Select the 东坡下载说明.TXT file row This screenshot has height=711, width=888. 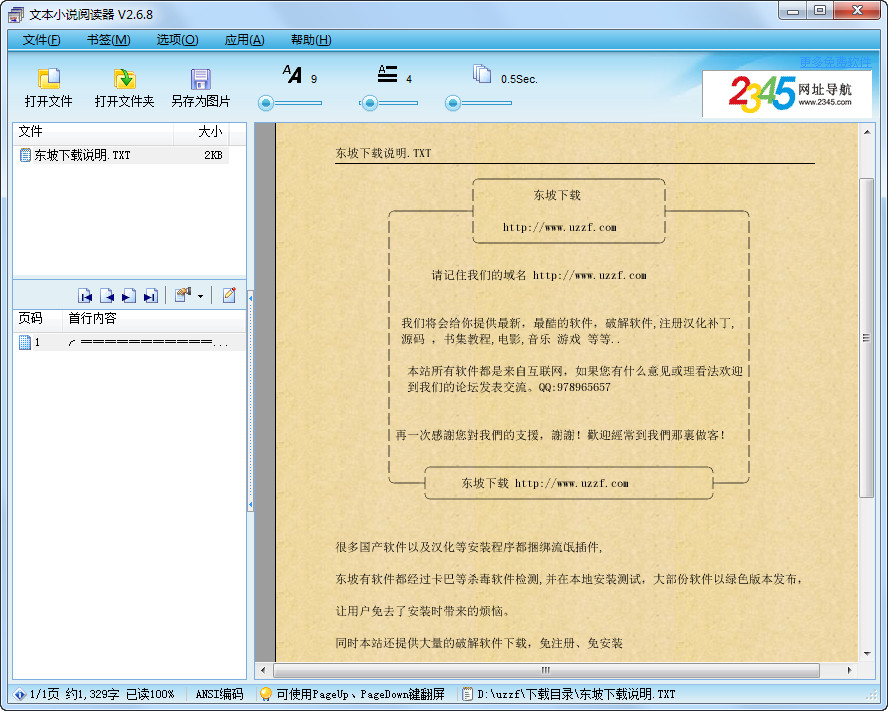(x=121, y=155)
